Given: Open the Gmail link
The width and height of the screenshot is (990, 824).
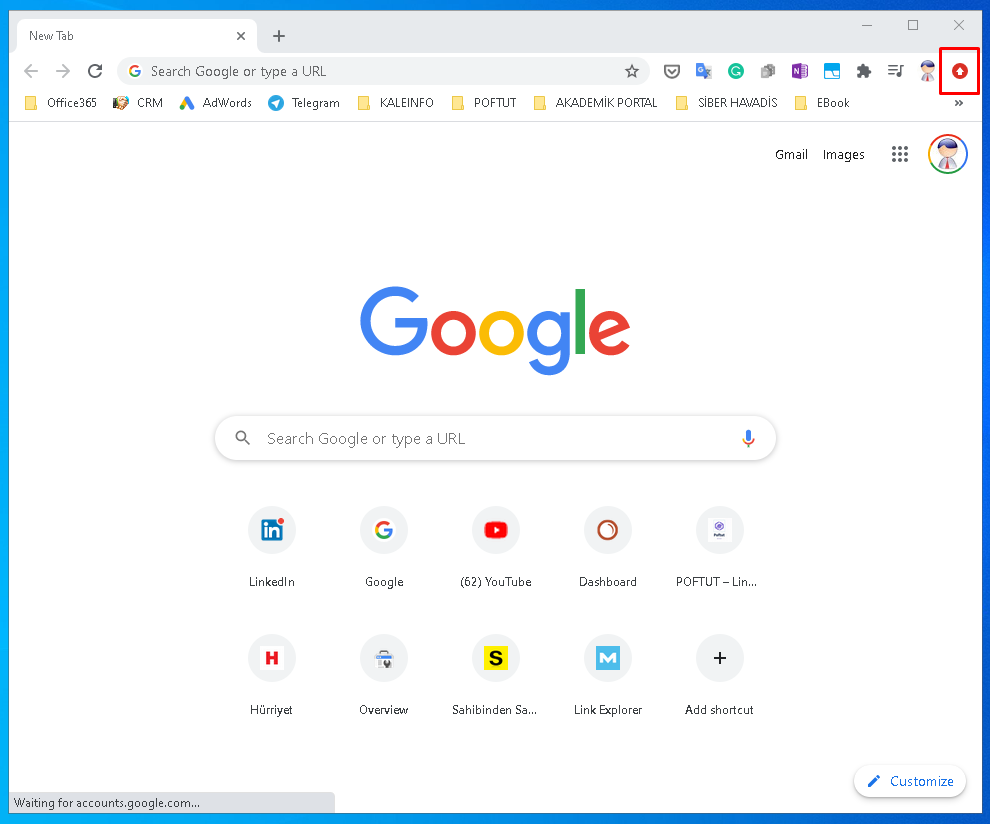Looking at the screenshot, I should 791,155.
